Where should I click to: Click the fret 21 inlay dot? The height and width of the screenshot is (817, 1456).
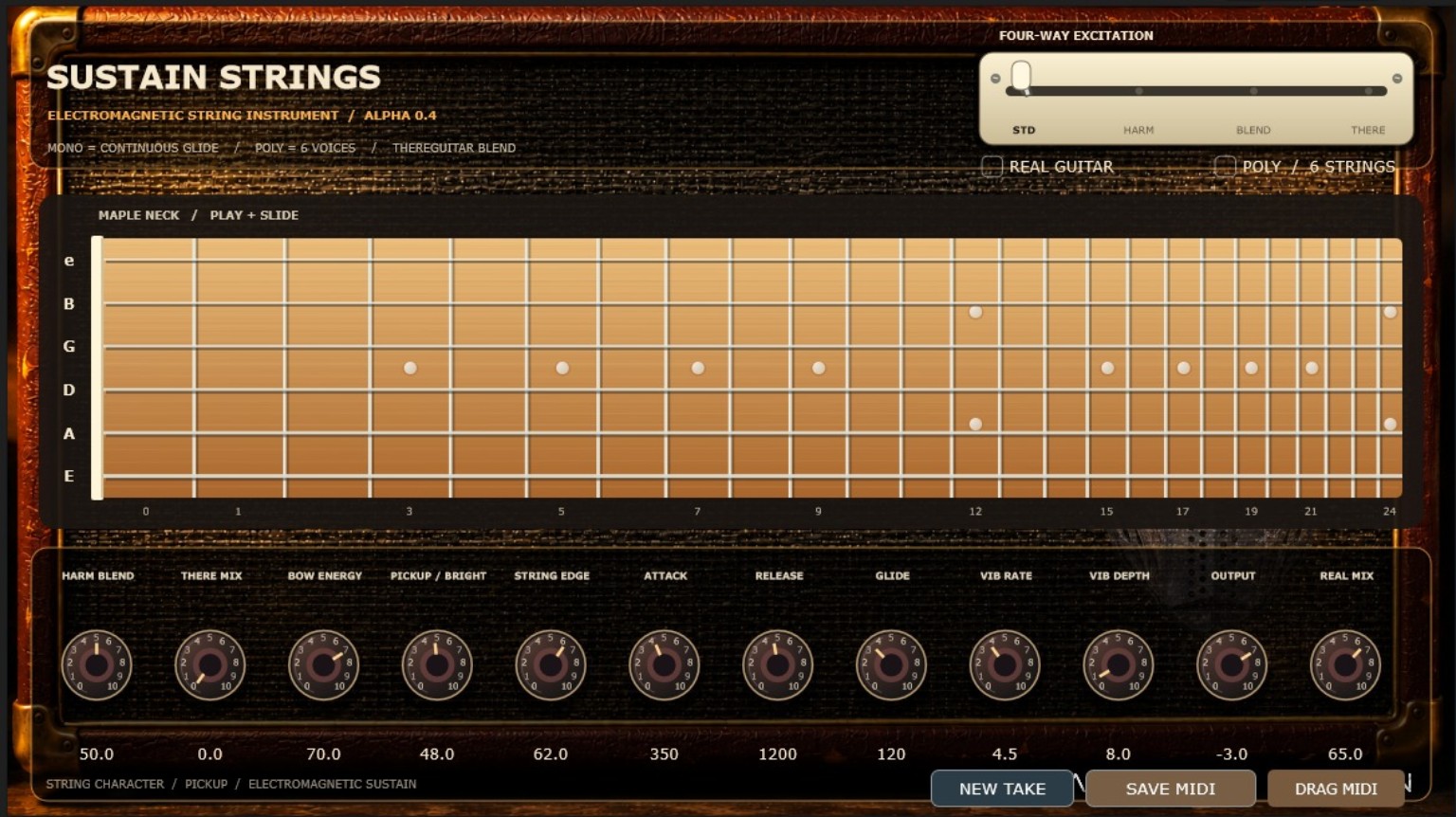[1312, 368]
